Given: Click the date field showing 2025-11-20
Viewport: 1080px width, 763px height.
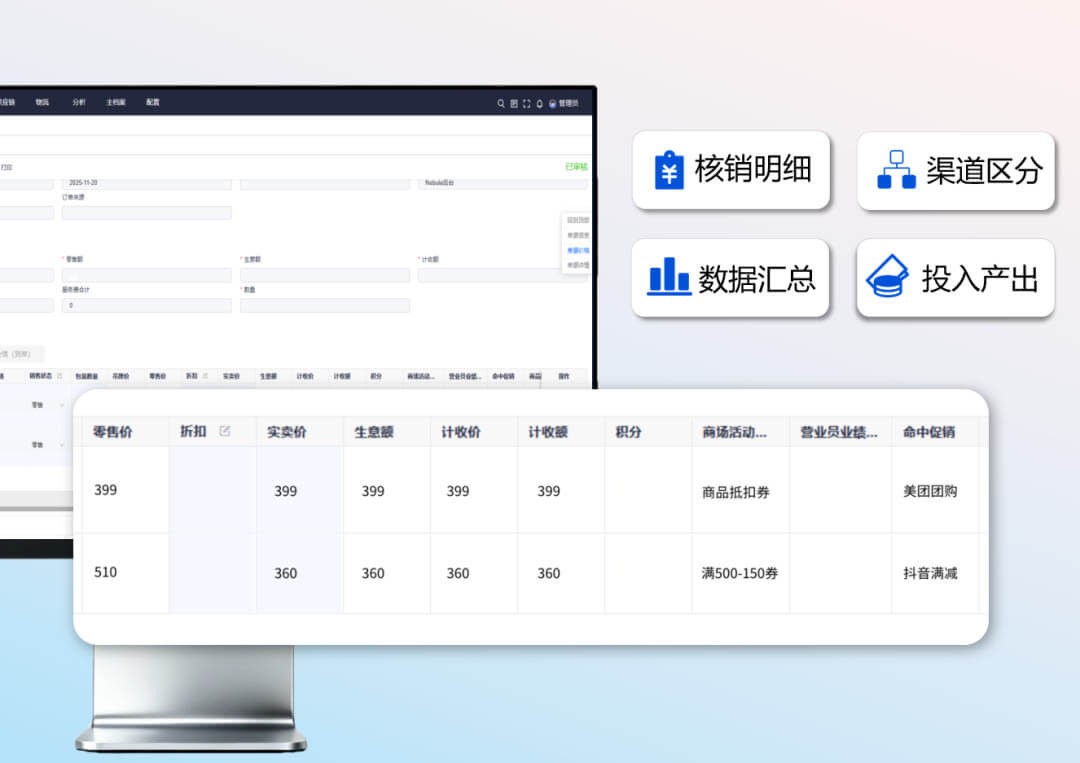Looking at the screenshot, I should (x=146, y=184).
